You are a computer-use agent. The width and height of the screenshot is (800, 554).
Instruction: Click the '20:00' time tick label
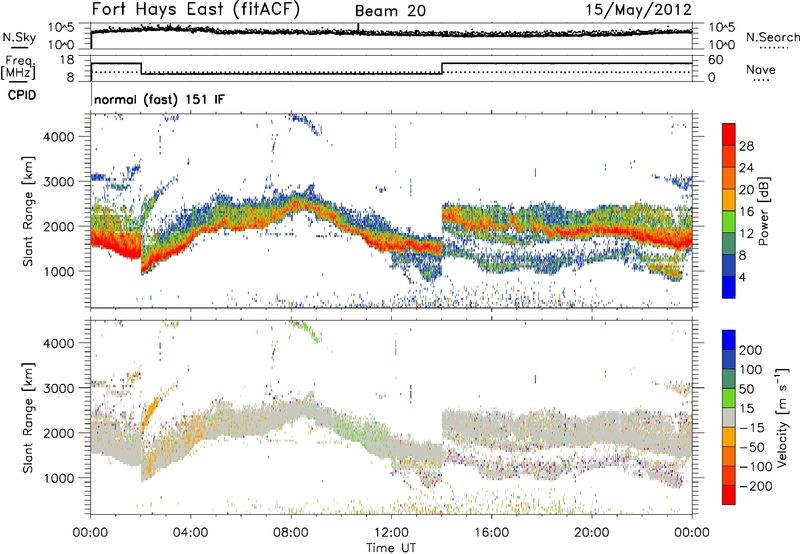click(592, 533)
